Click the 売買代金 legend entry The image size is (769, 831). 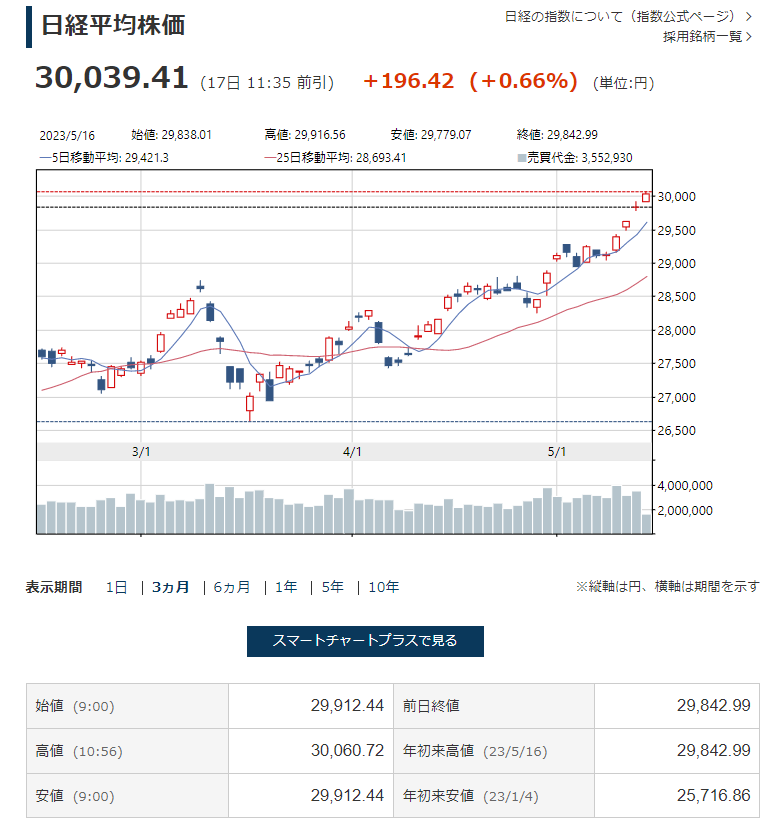coord(574,157)
